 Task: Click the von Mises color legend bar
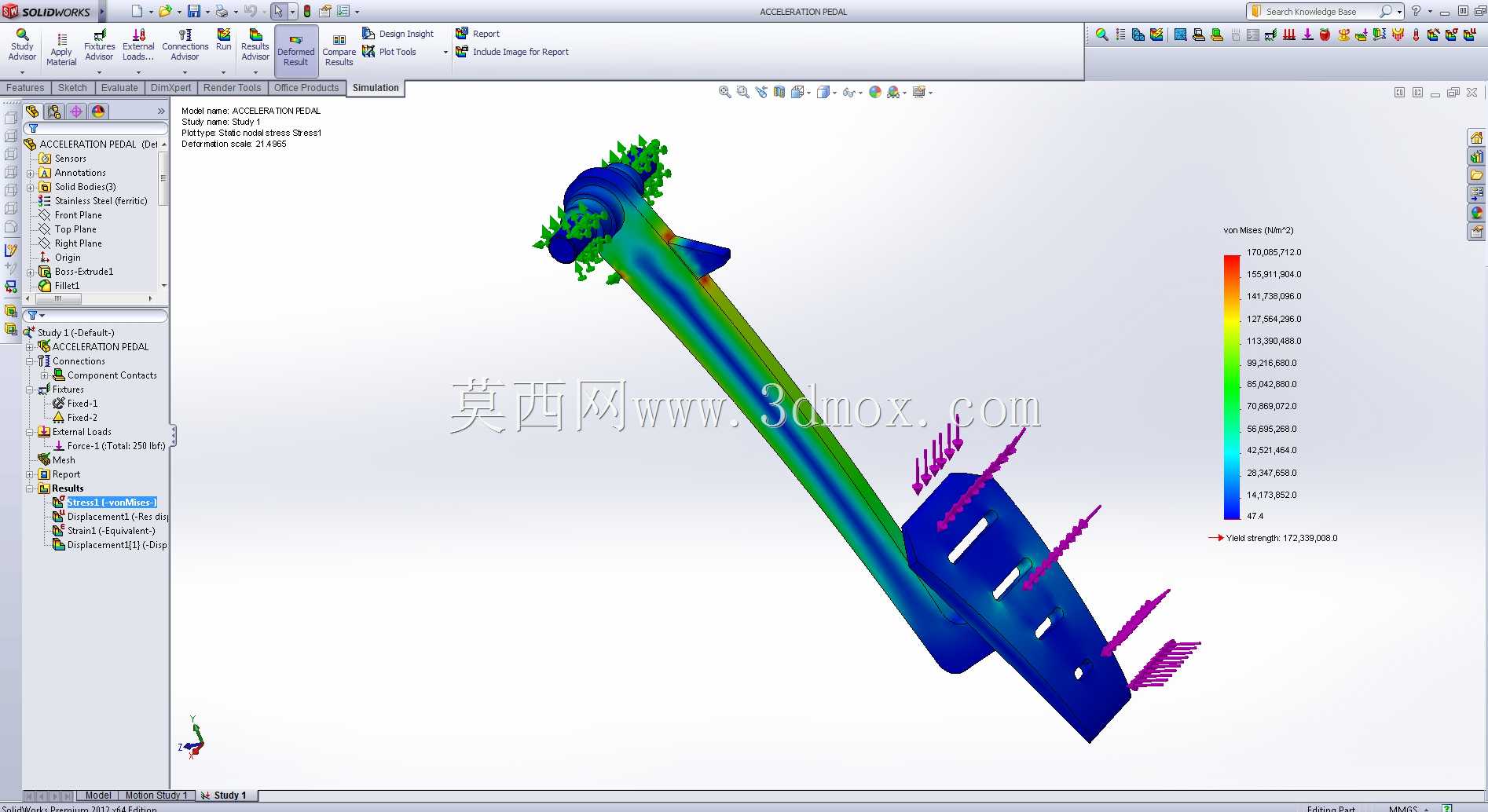(1231, 386)
